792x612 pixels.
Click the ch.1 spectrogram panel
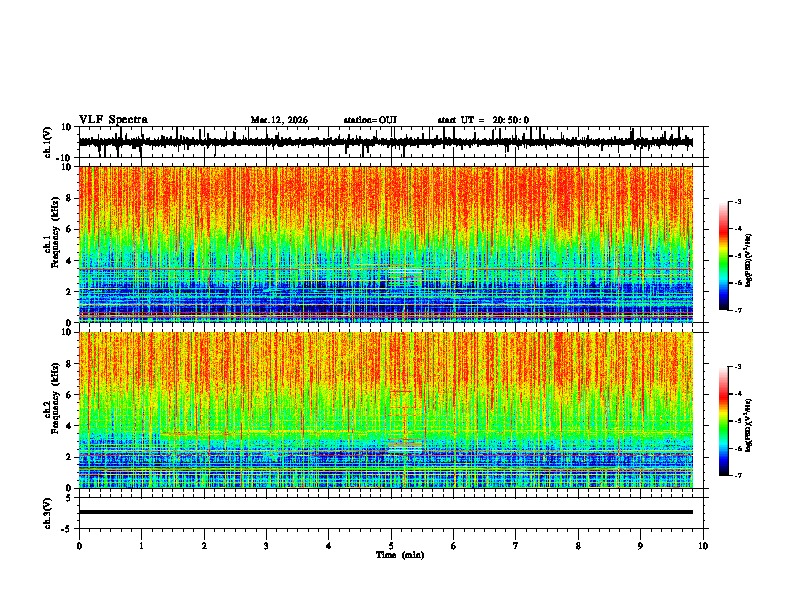[x=386, y=244]
